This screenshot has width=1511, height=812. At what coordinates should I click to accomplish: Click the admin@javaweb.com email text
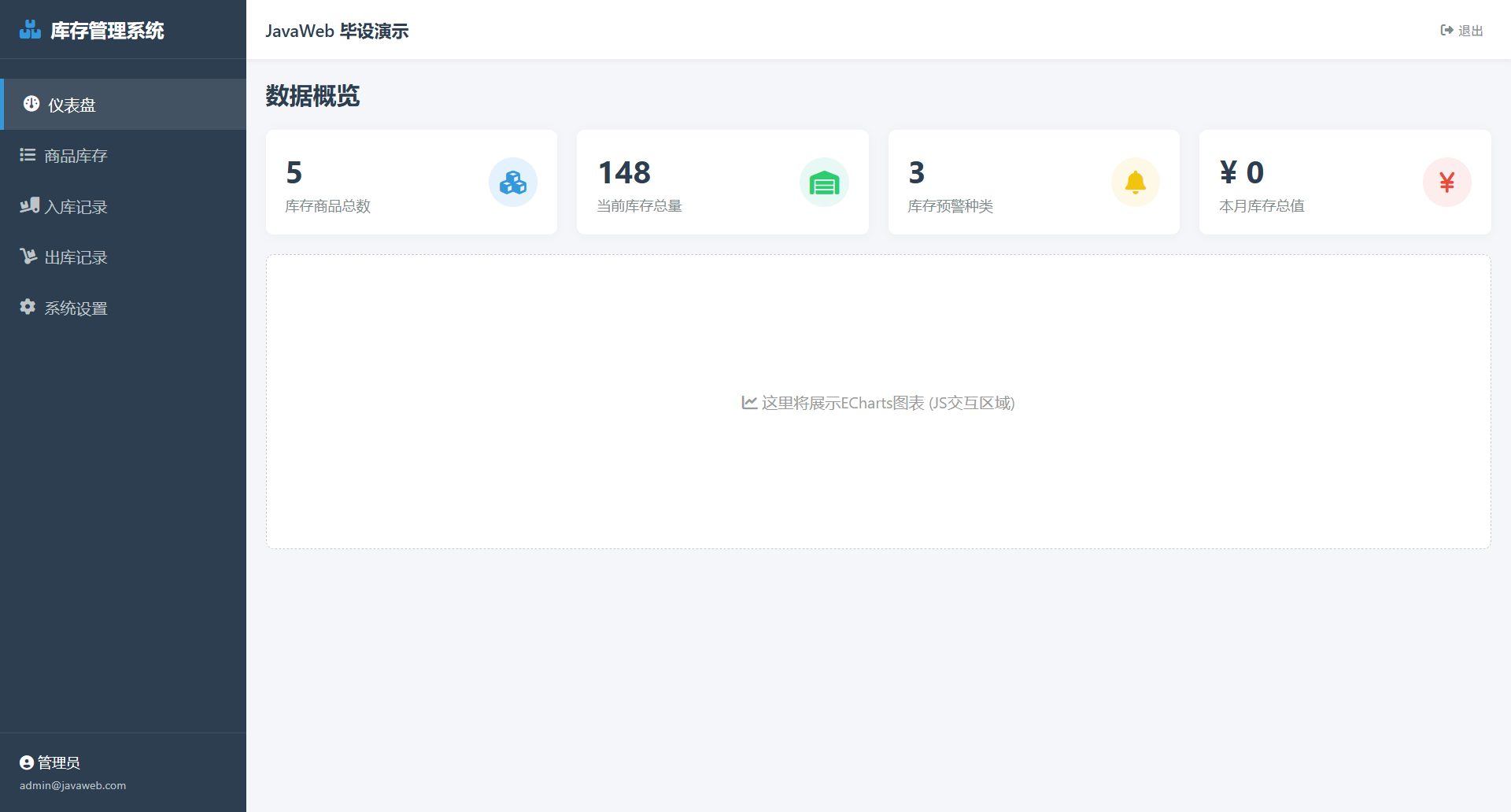tap(72, 785)
